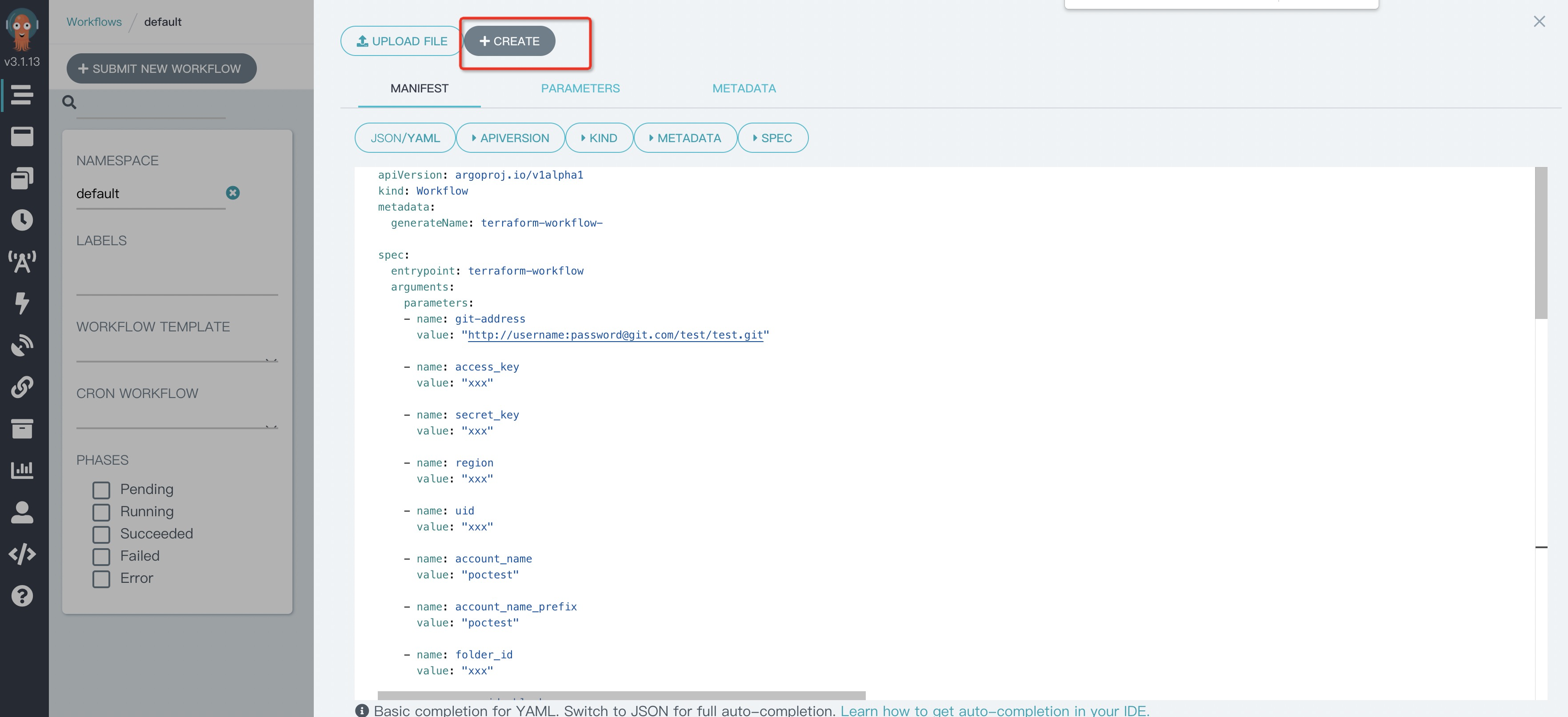The height and width of the screenshot is (717, 1568).
Task: Open User profile sidebar icon
Action: coord(22,512)
